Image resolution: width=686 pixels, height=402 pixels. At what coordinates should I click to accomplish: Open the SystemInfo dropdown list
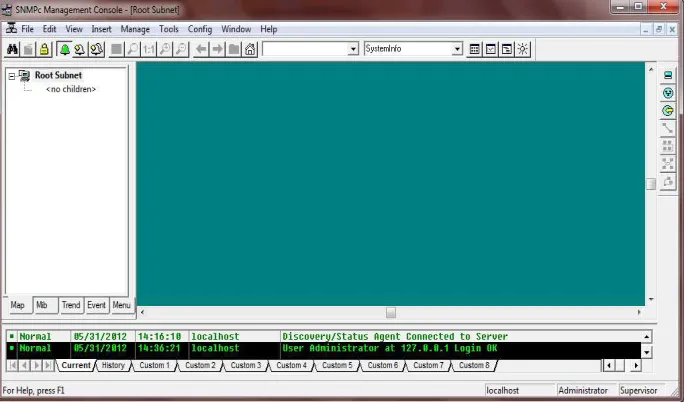point(457,49)
